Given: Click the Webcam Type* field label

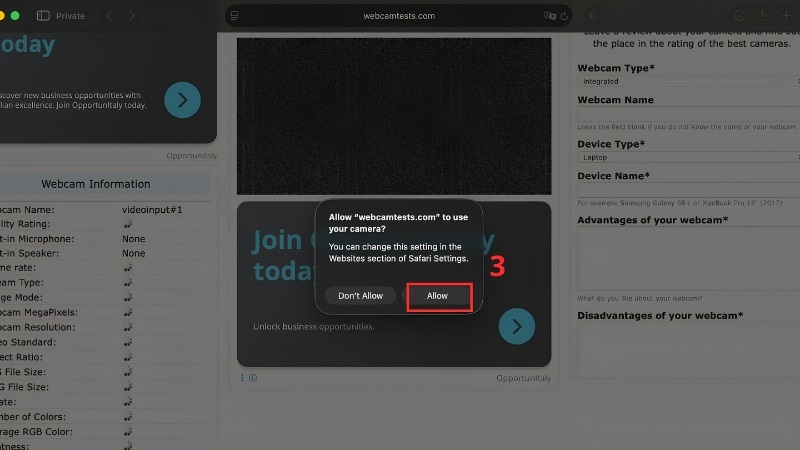Looking at the screenshot, I should [616, 68].
